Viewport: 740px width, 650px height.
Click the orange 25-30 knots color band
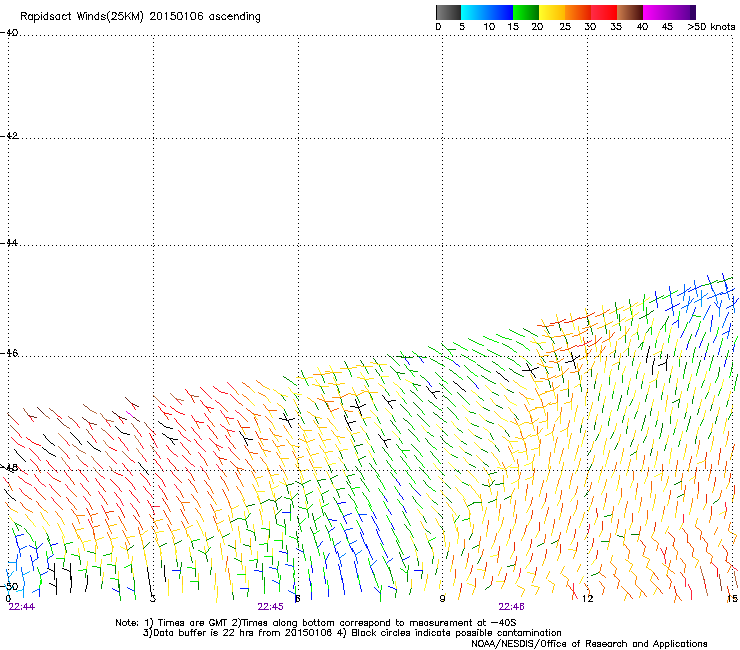point(578,12)
